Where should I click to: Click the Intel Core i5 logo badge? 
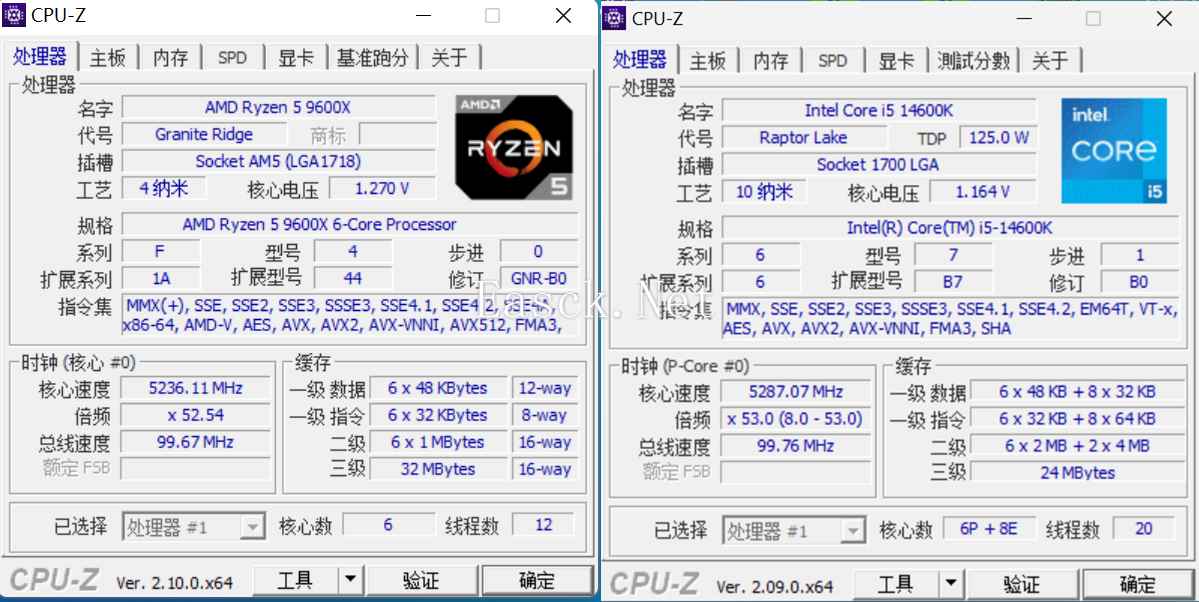coord(1114,150)
